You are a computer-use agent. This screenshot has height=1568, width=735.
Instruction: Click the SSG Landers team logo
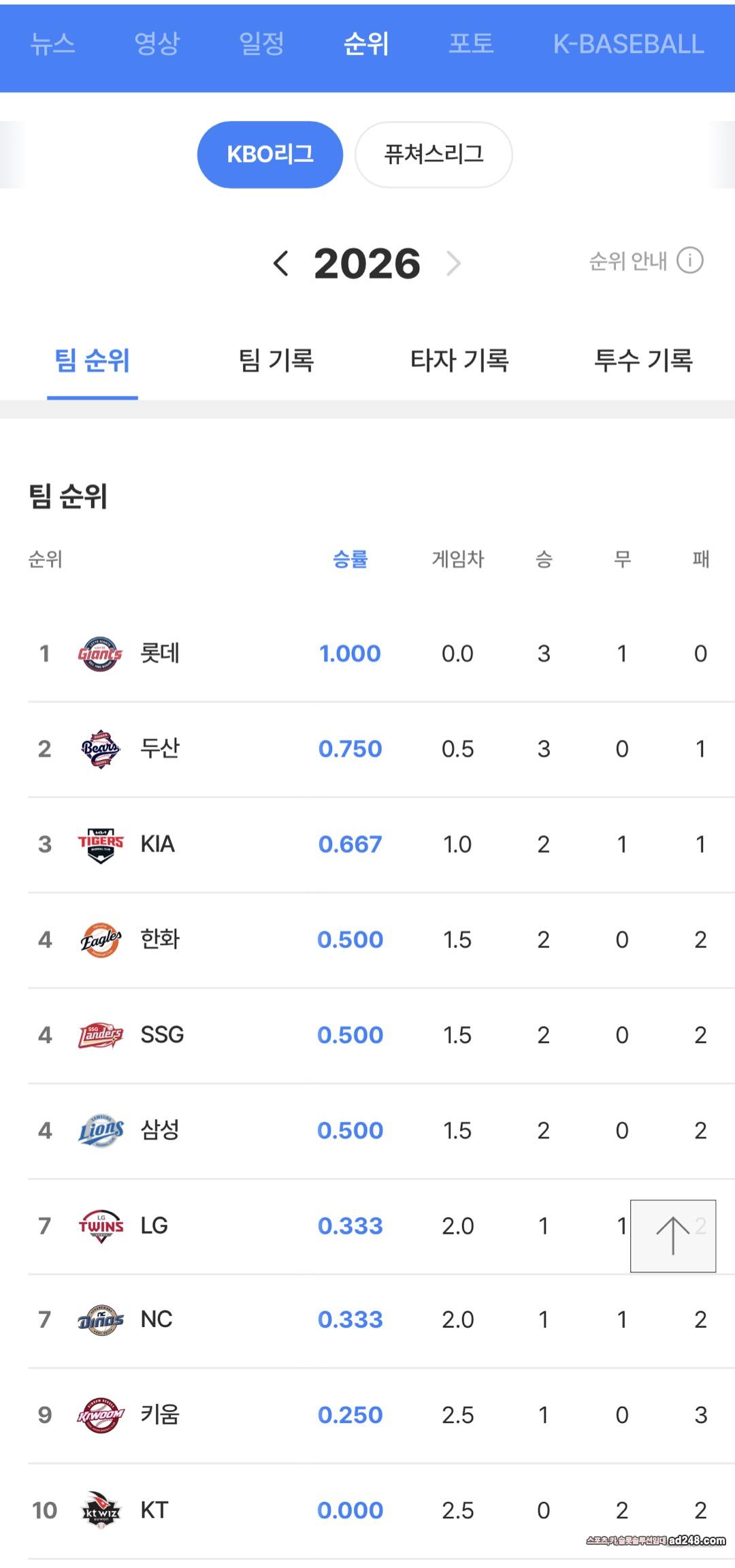click(x=100, y=1035)
